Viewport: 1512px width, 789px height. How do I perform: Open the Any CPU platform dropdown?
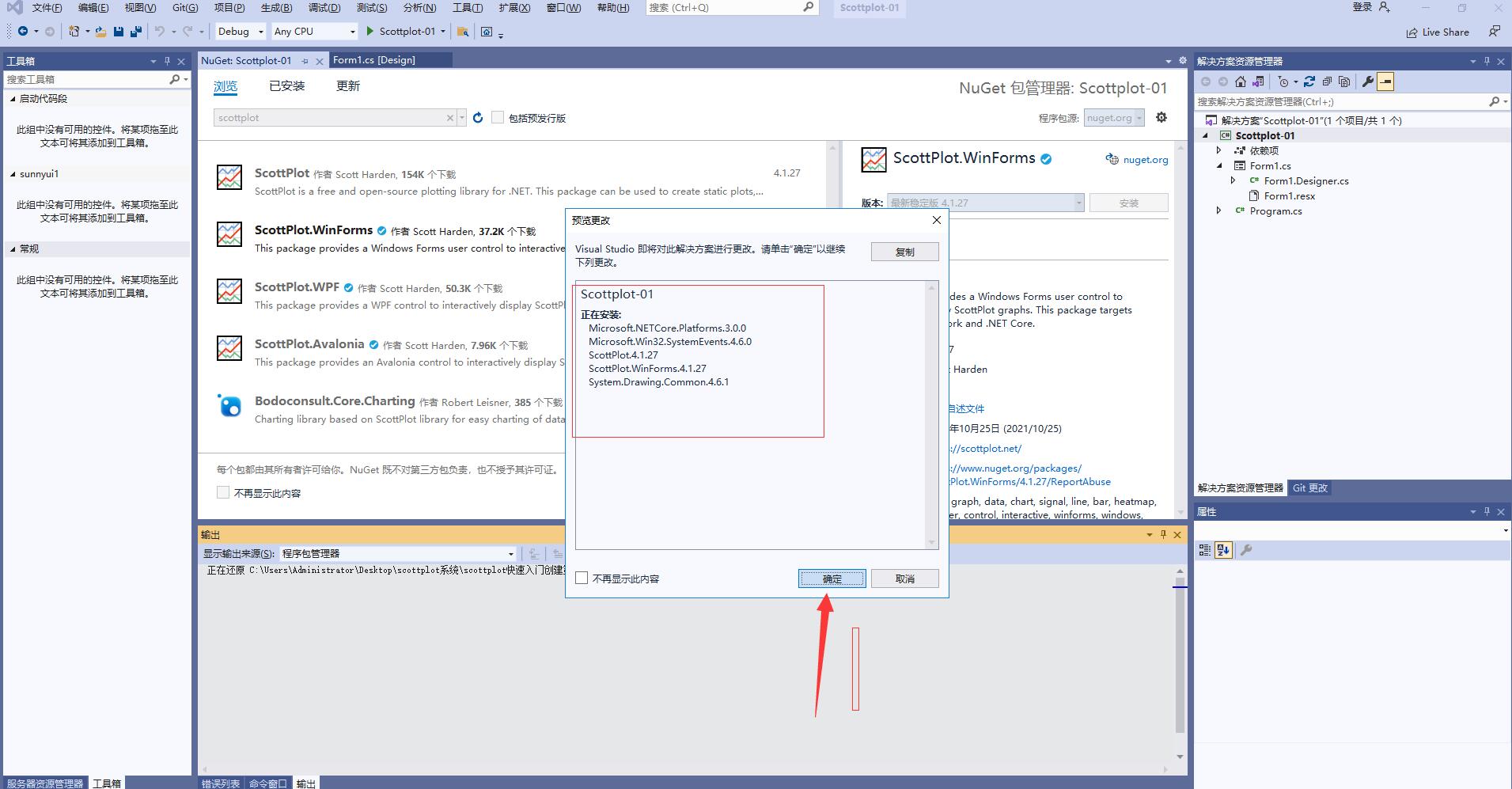(x=315, y=32)
